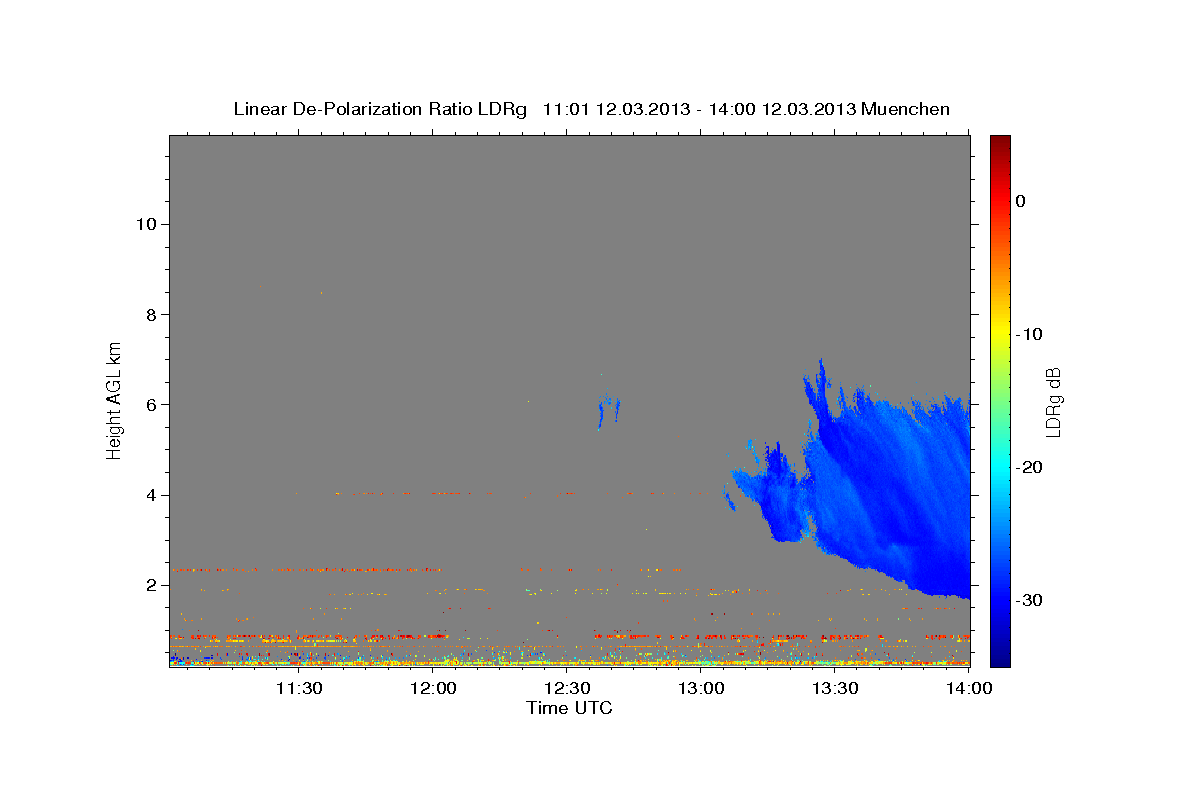This screenshot has height=800, width=1200.
Task: Click the height tick label 6
Action: click(x=149, y=404)
